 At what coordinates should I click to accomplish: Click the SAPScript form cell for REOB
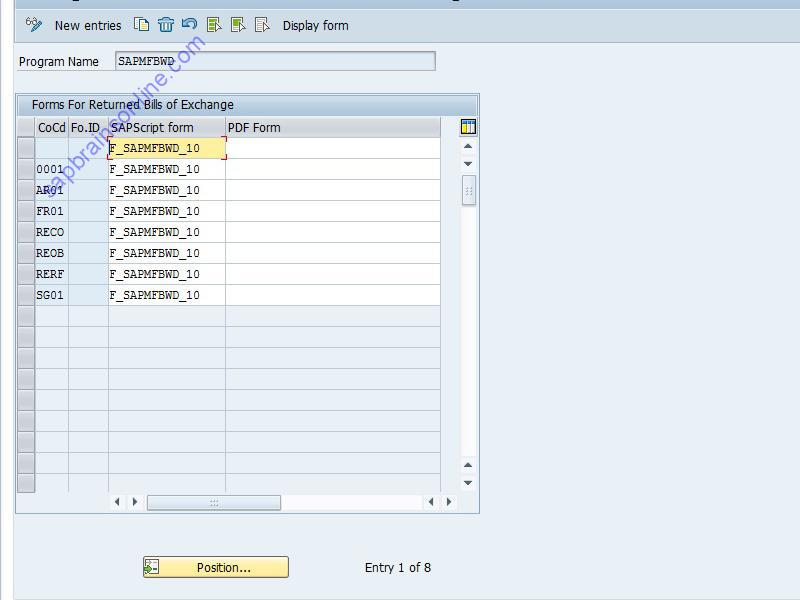(x=167, y=253)
